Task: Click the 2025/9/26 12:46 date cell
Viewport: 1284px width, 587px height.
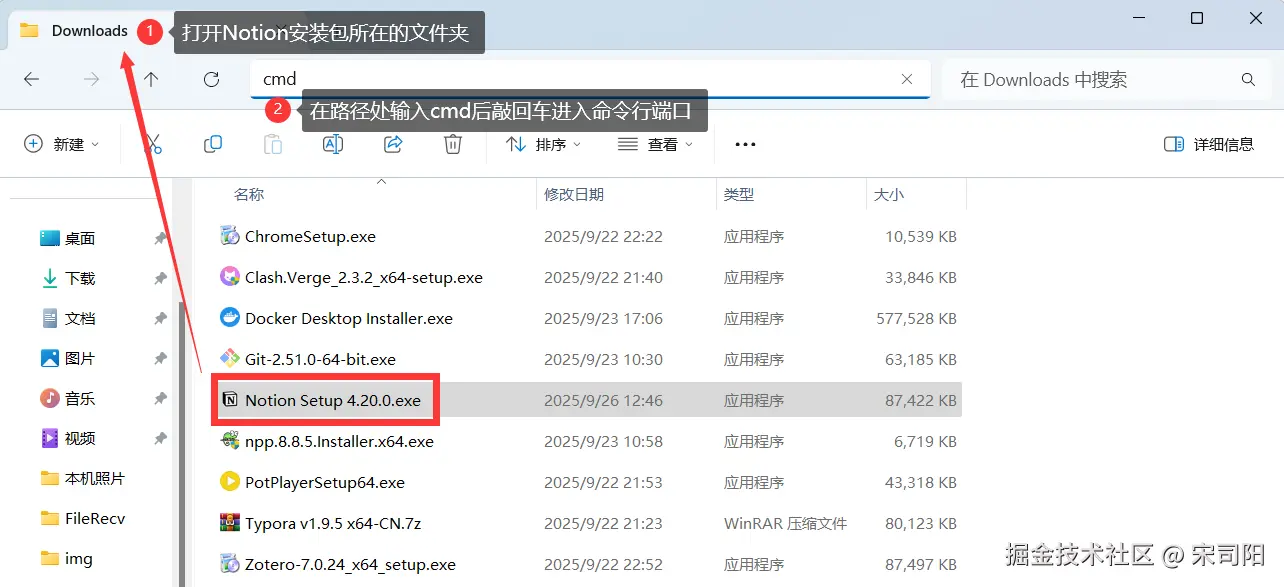Action: click(603, 400)
